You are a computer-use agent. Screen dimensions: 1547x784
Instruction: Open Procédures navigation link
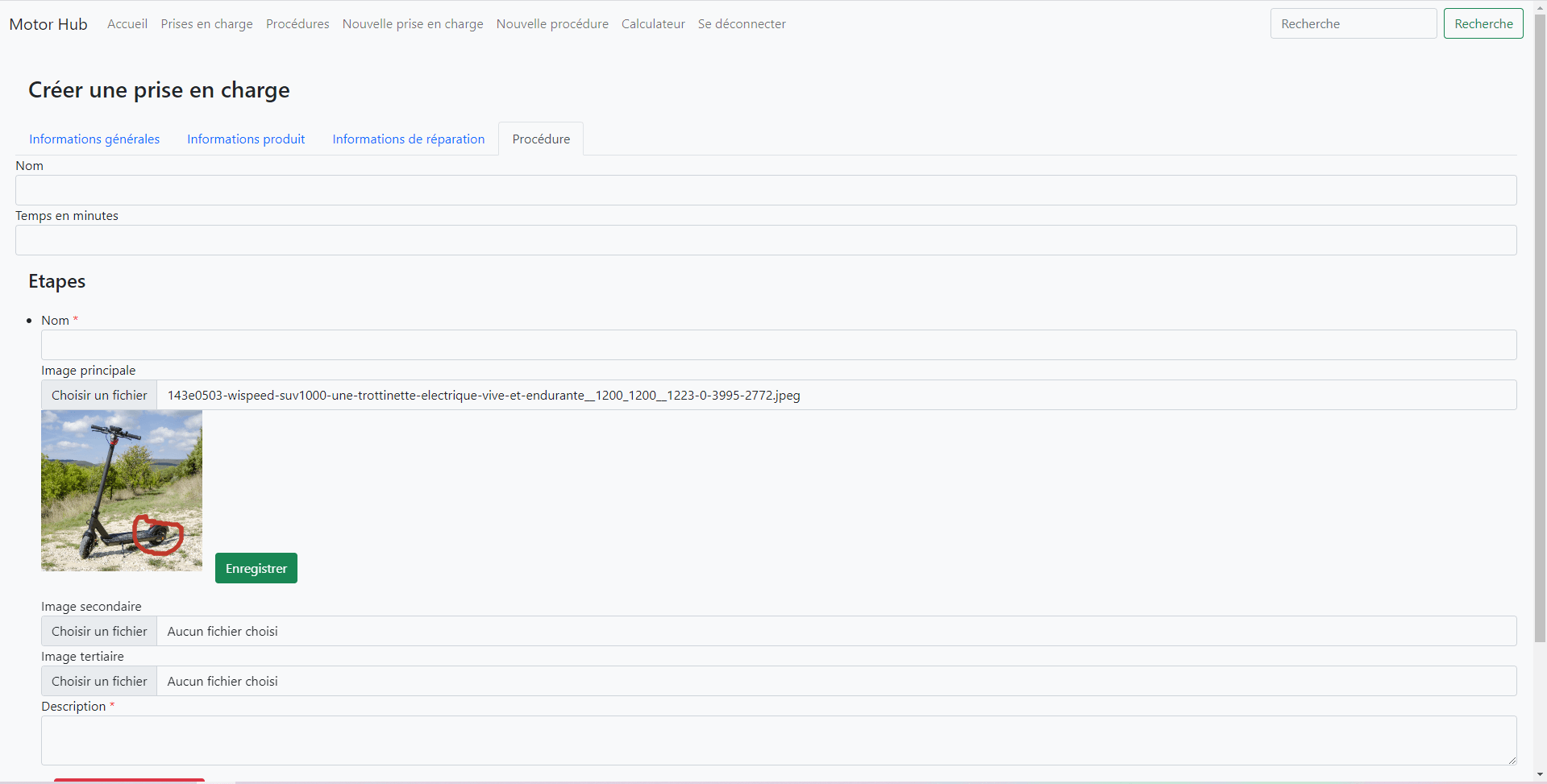[x=297, y=24]
